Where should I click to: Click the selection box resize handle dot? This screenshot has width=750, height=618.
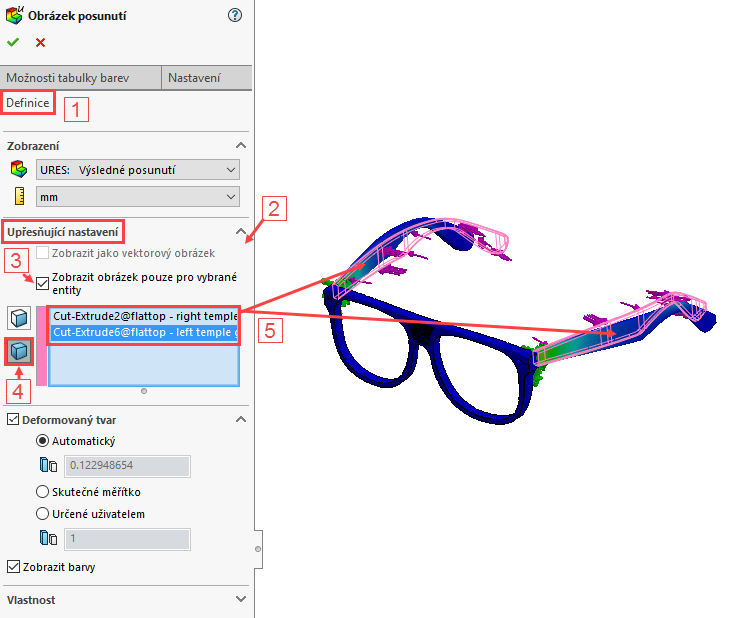click(144, 391)
